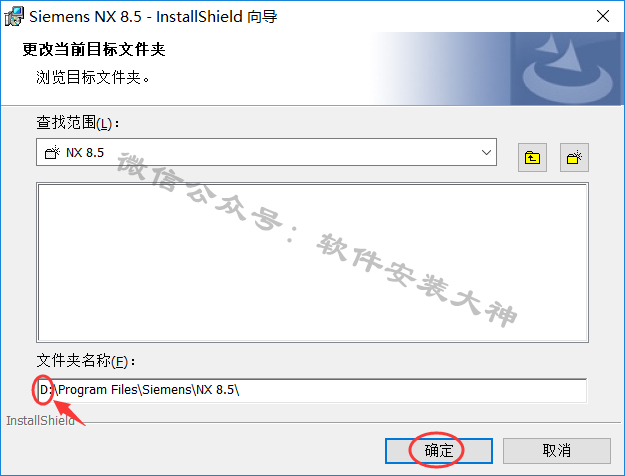Close the InstallShield wizard window
This screenshot has width=625, height=476.
[603, 16]
